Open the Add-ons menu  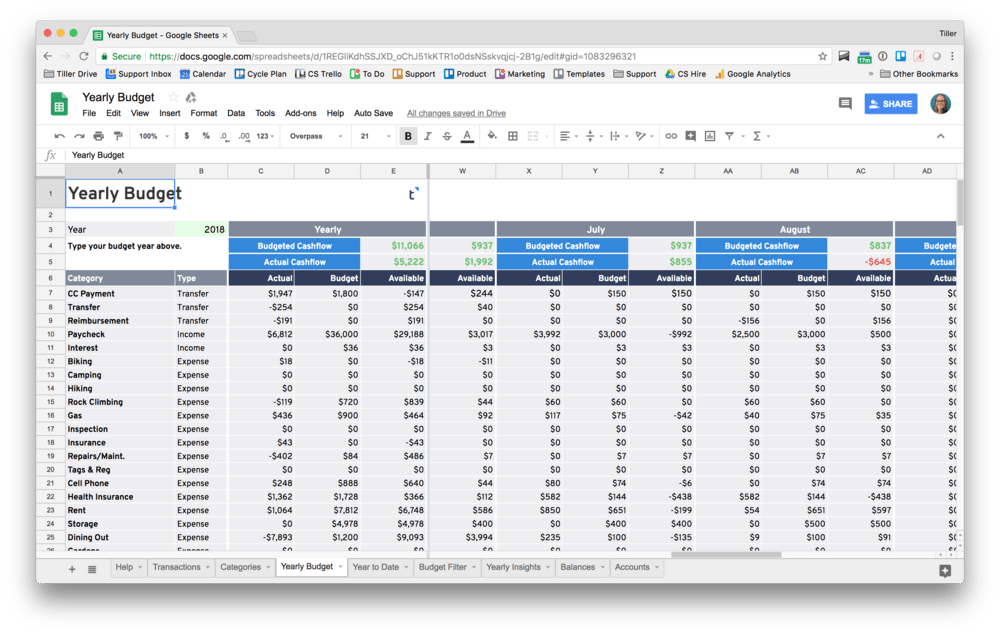[300, 113]
